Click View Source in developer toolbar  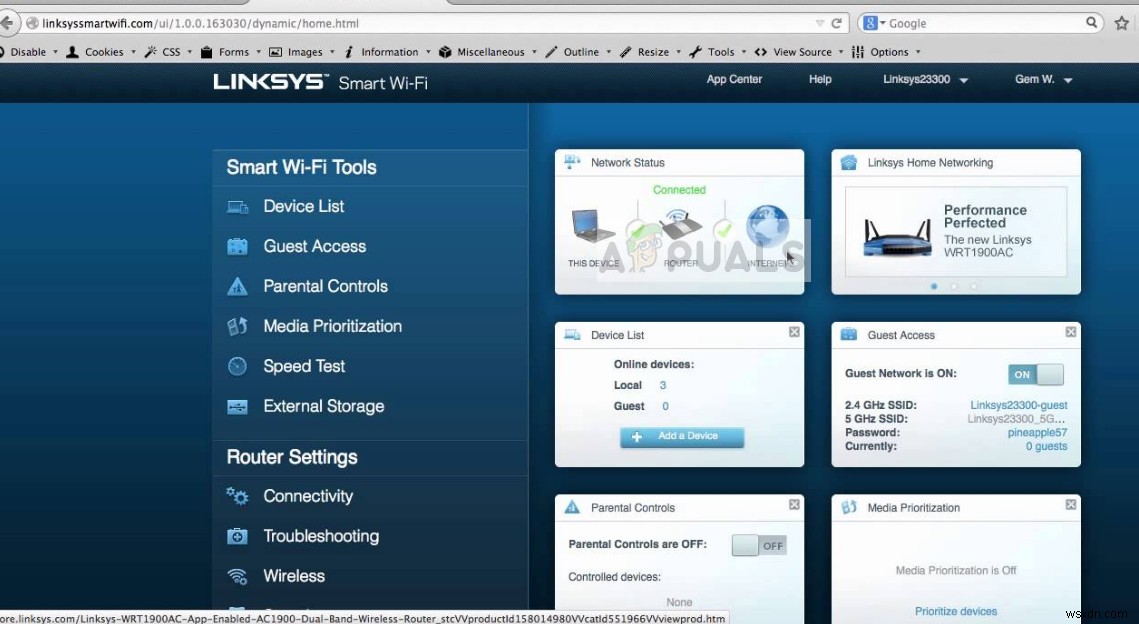point(799,52)
